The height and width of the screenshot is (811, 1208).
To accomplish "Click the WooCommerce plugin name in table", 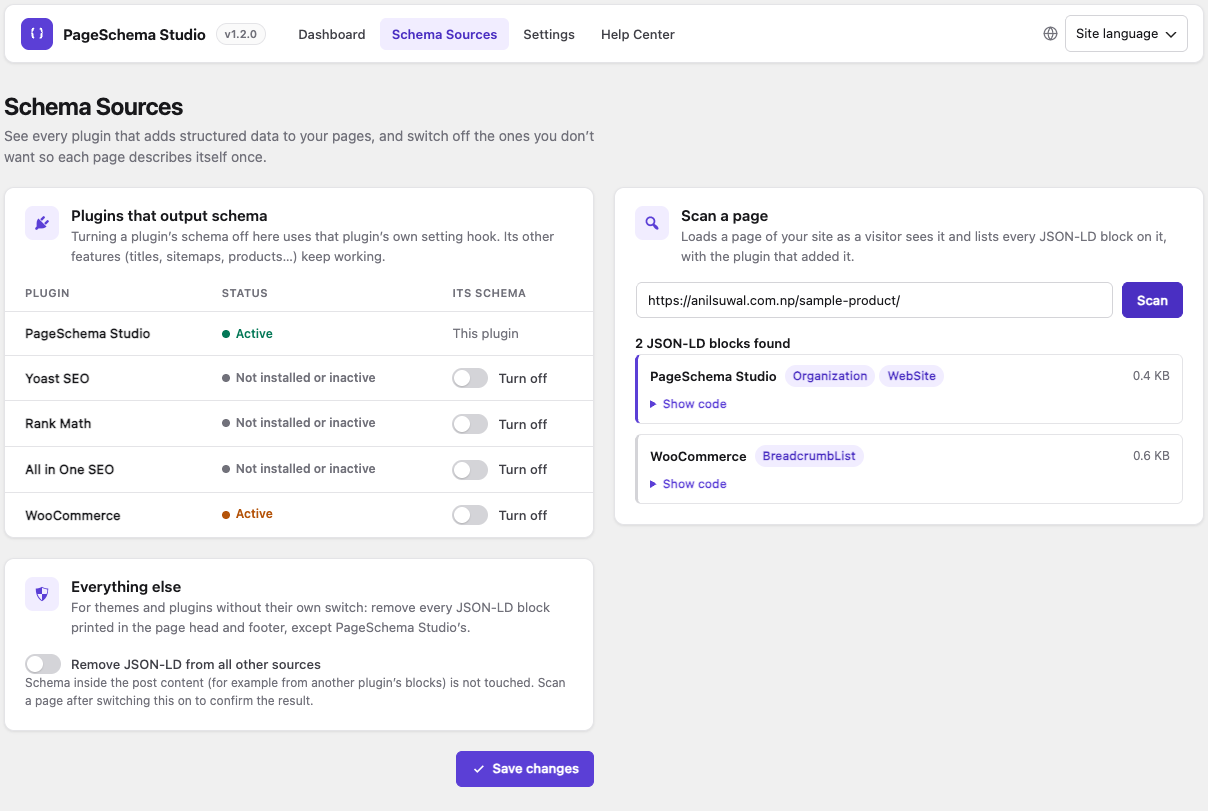I will [73, 515].
